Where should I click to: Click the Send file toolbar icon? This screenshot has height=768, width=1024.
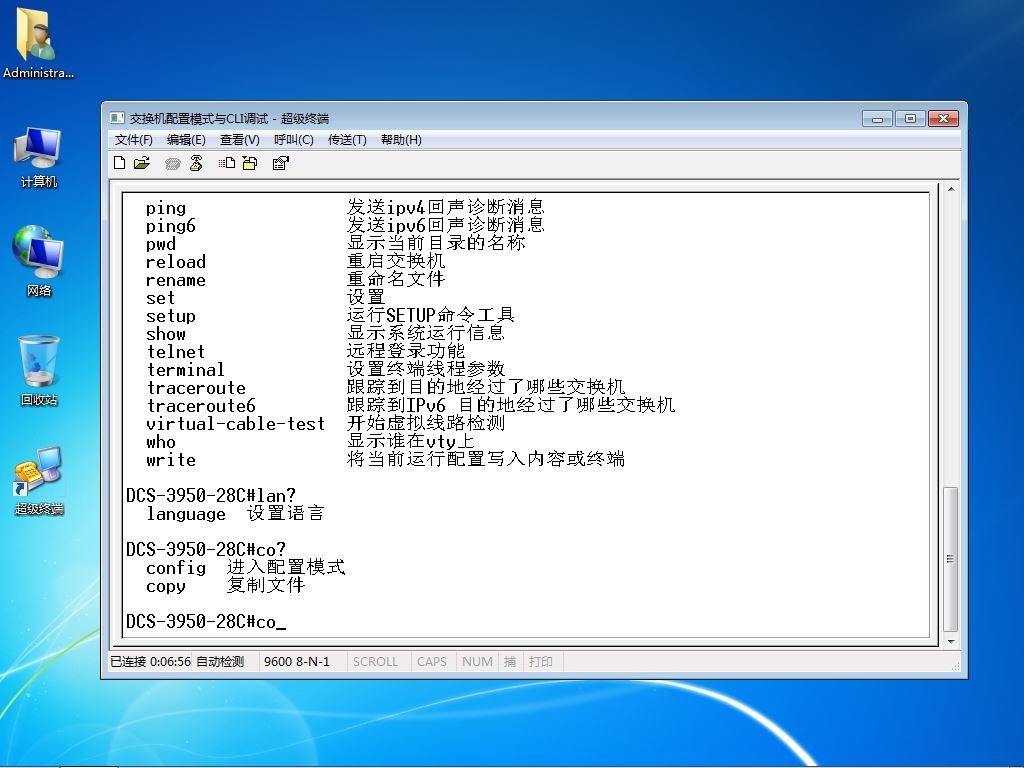227,163
